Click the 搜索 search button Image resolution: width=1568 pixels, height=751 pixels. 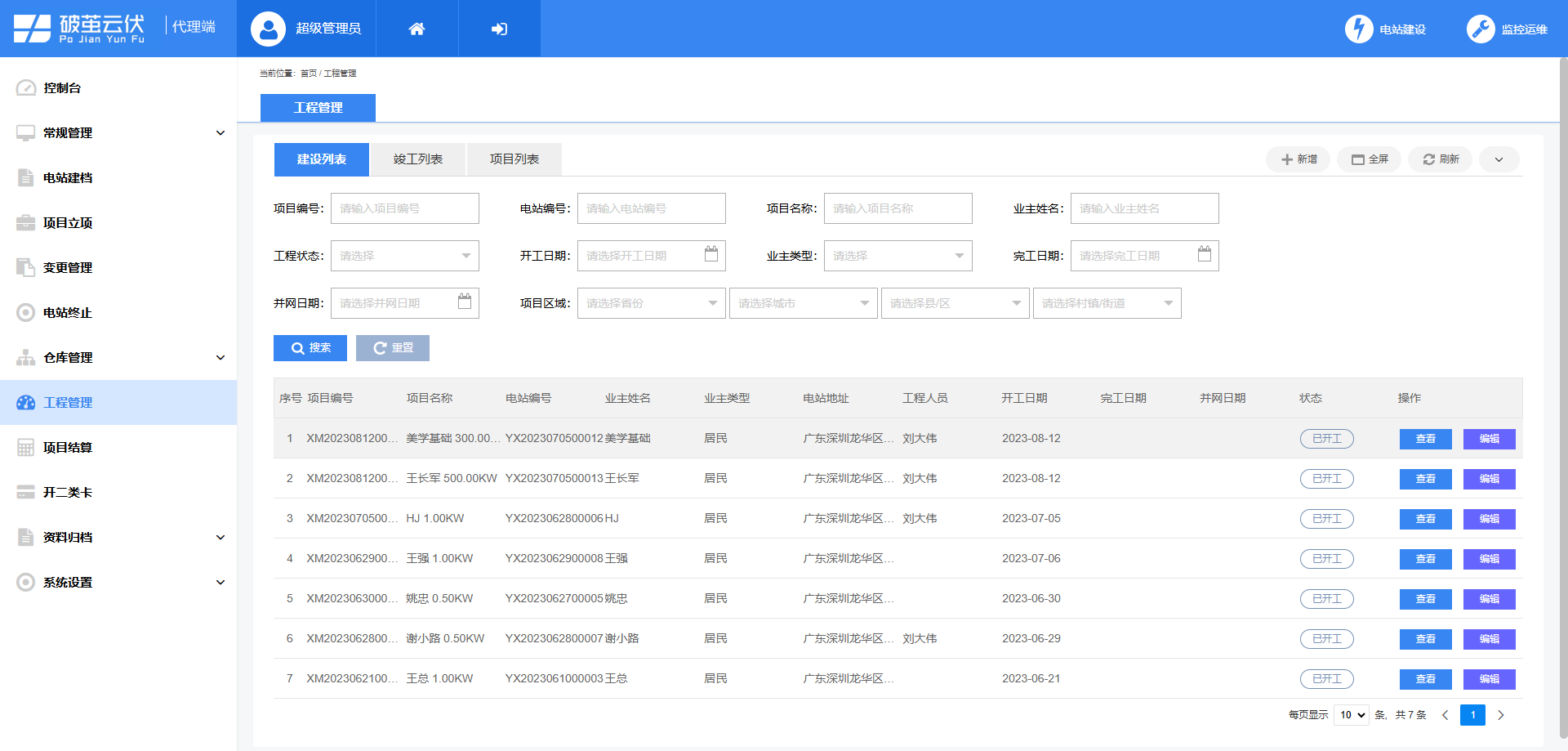tap(310, 347)
